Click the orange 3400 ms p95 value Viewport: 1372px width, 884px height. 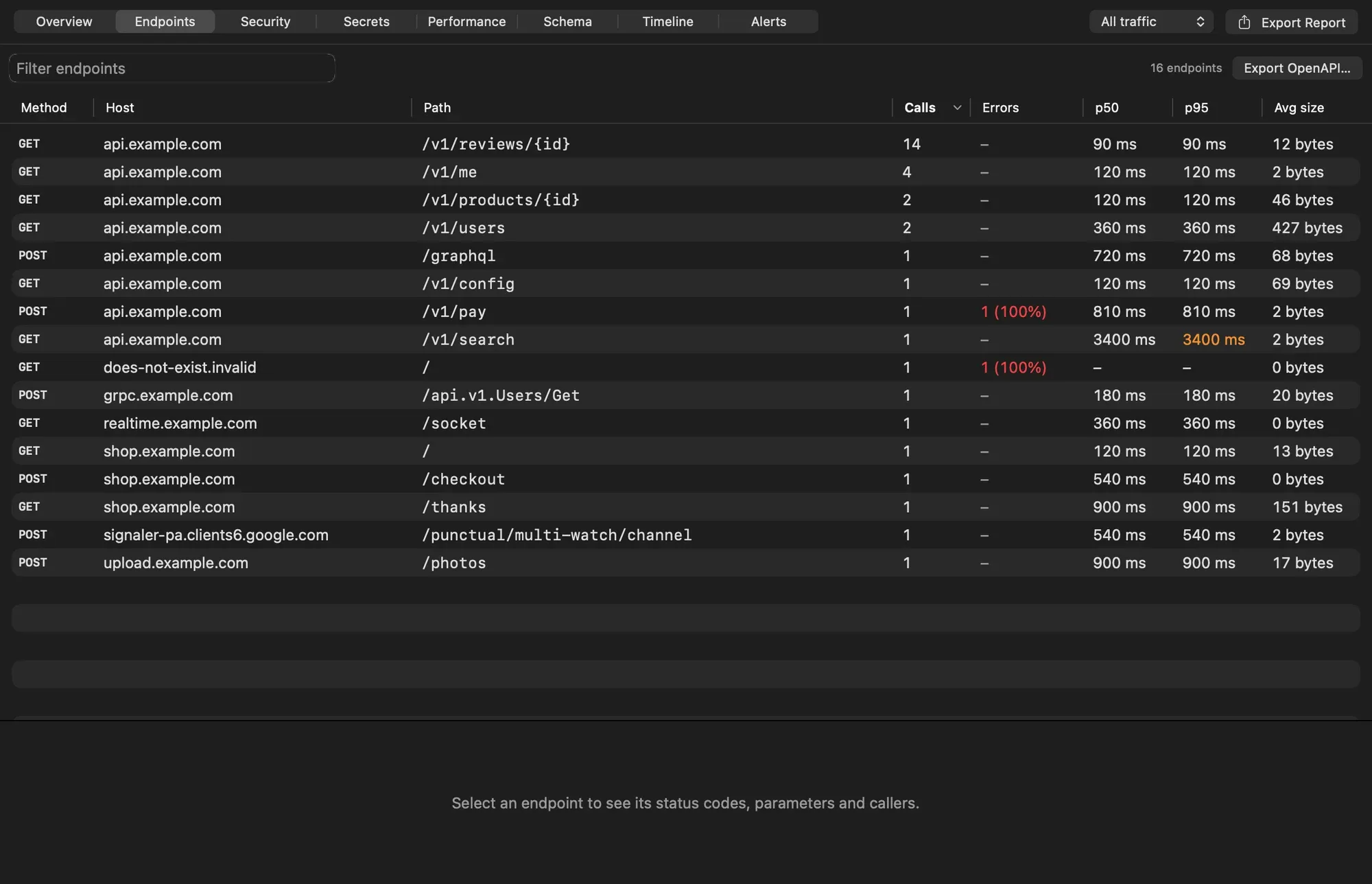coord(1214,340)
